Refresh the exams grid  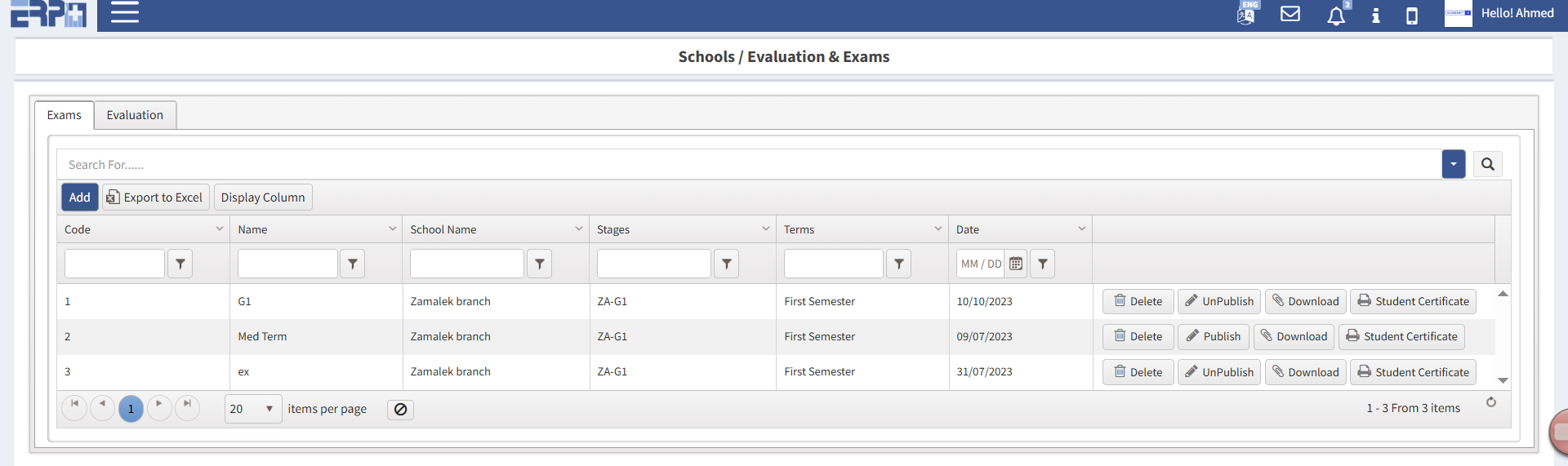(1490, 402)
